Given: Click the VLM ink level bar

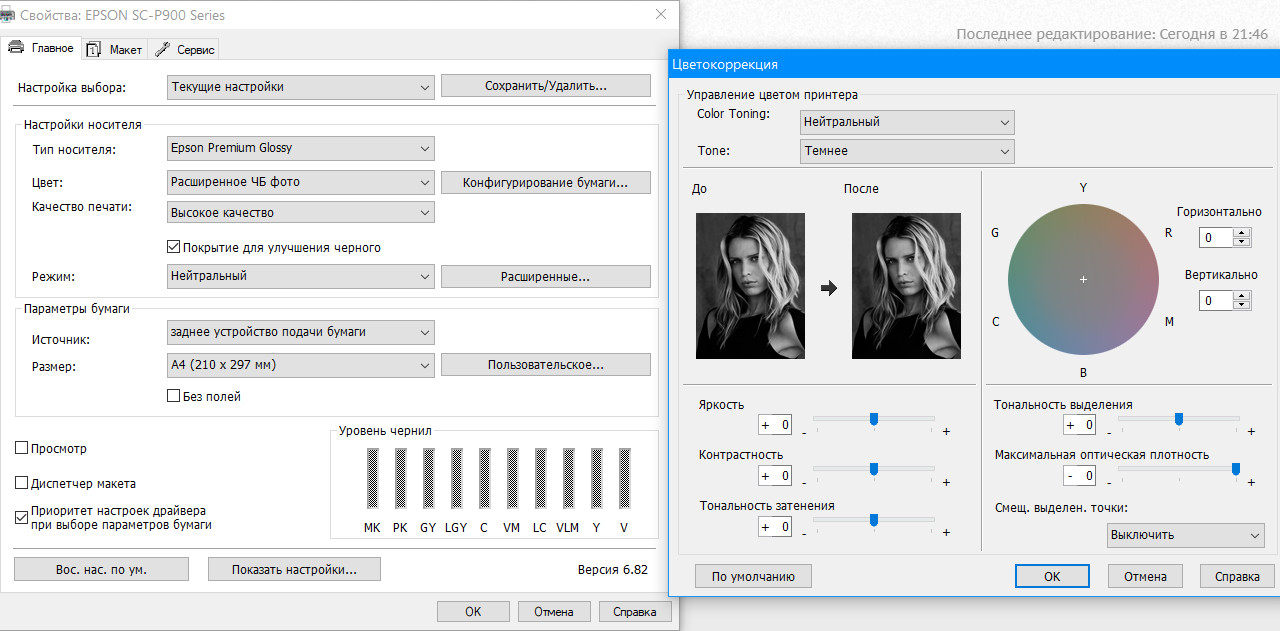Looking at the screenshot, I should coord(568,480).
